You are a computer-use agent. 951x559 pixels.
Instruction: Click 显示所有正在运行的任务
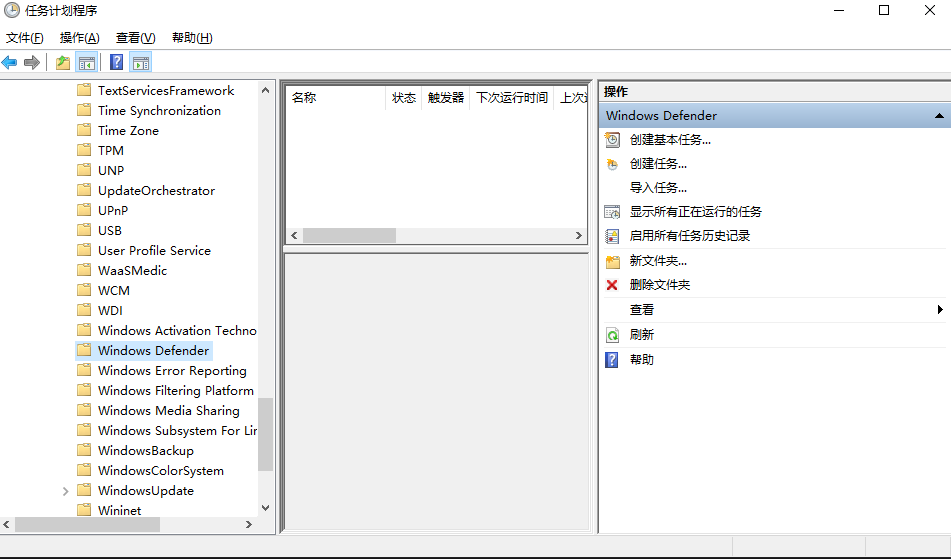(696, 212)
